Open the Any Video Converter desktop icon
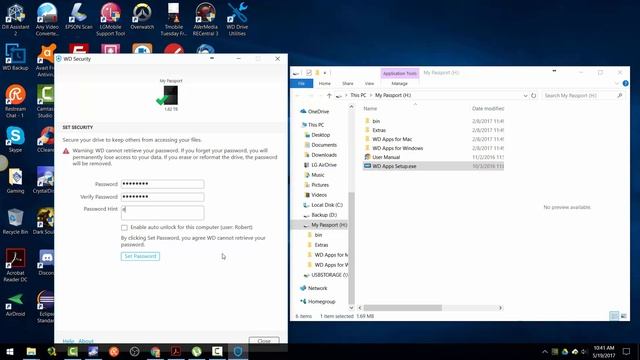Image resolution: width=640 pixels, height=360 pixels. pos(47,19)
